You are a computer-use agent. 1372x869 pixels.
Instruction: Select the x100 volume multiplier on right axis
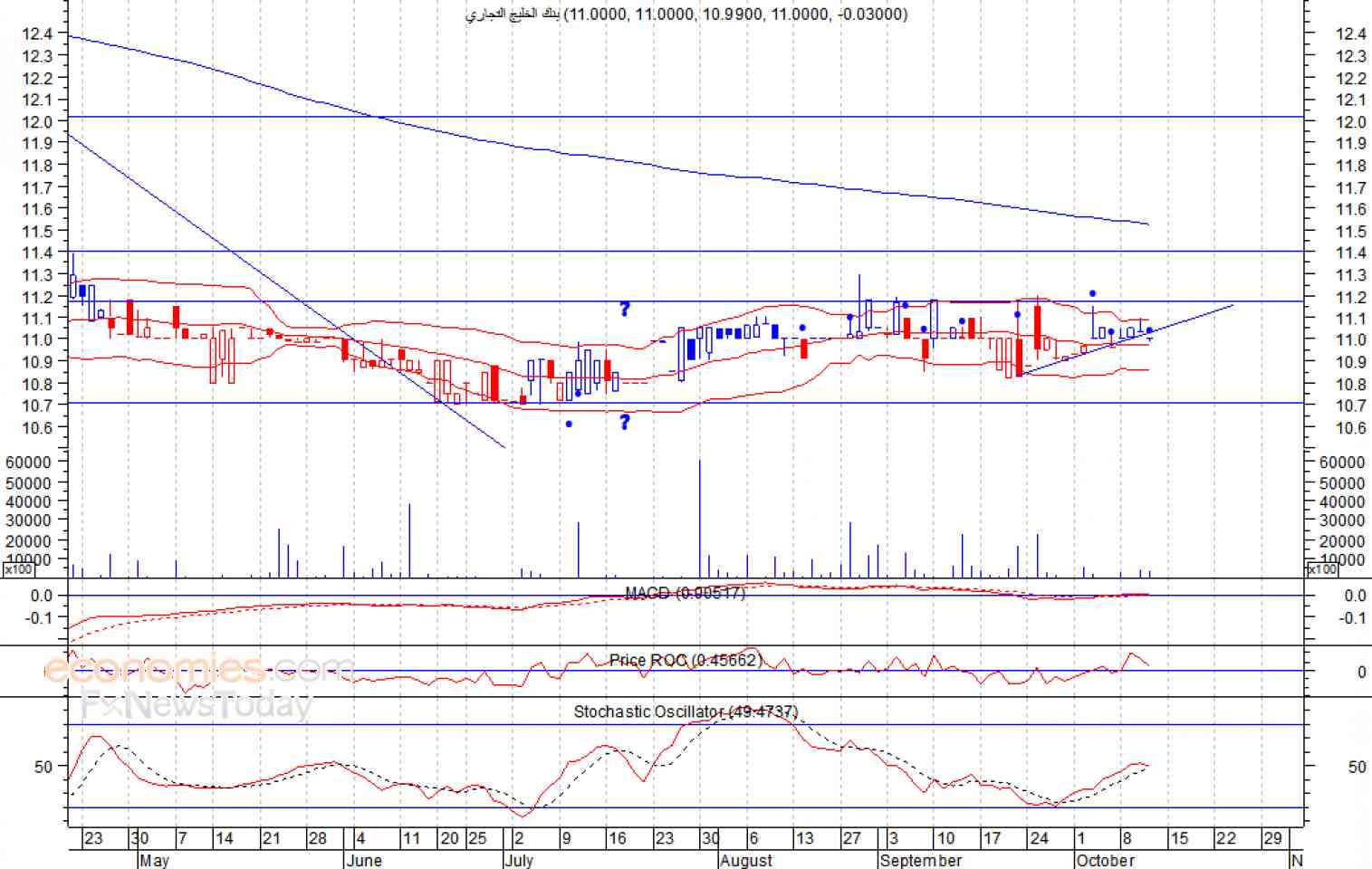click(x=1320, y=569)
